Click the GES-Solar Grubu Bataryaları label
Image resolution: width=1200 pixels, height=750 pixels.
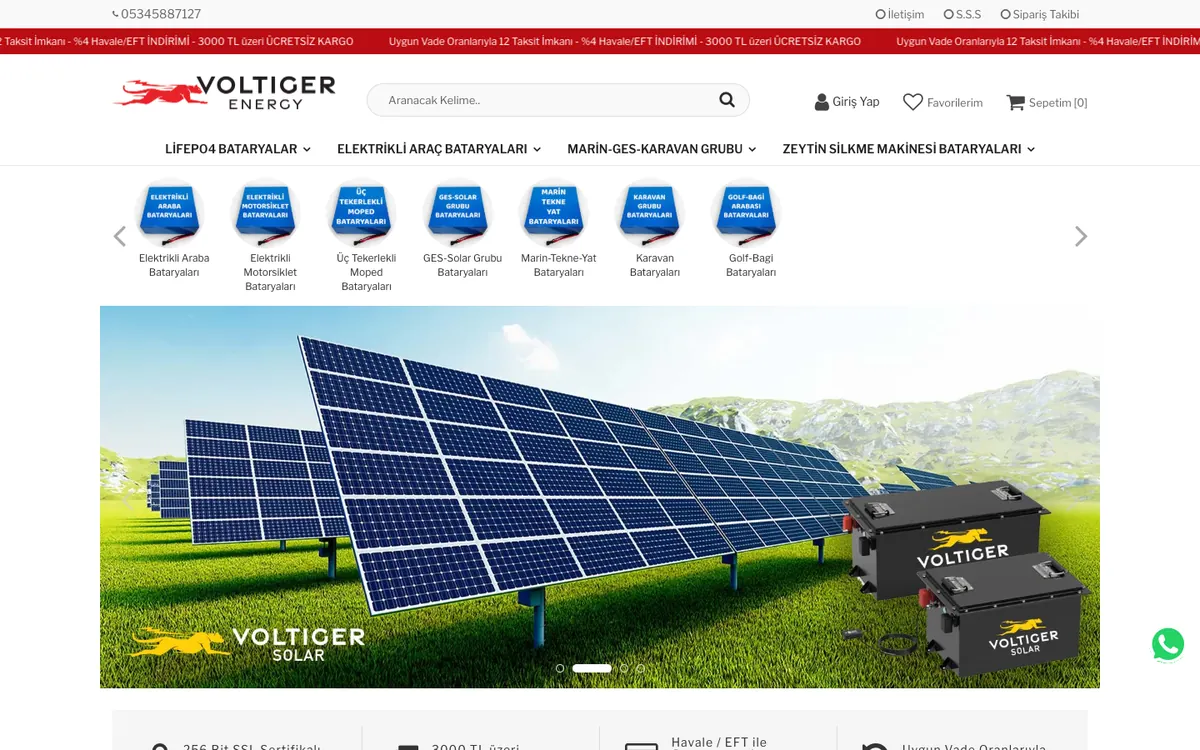[x=462, y=265]
